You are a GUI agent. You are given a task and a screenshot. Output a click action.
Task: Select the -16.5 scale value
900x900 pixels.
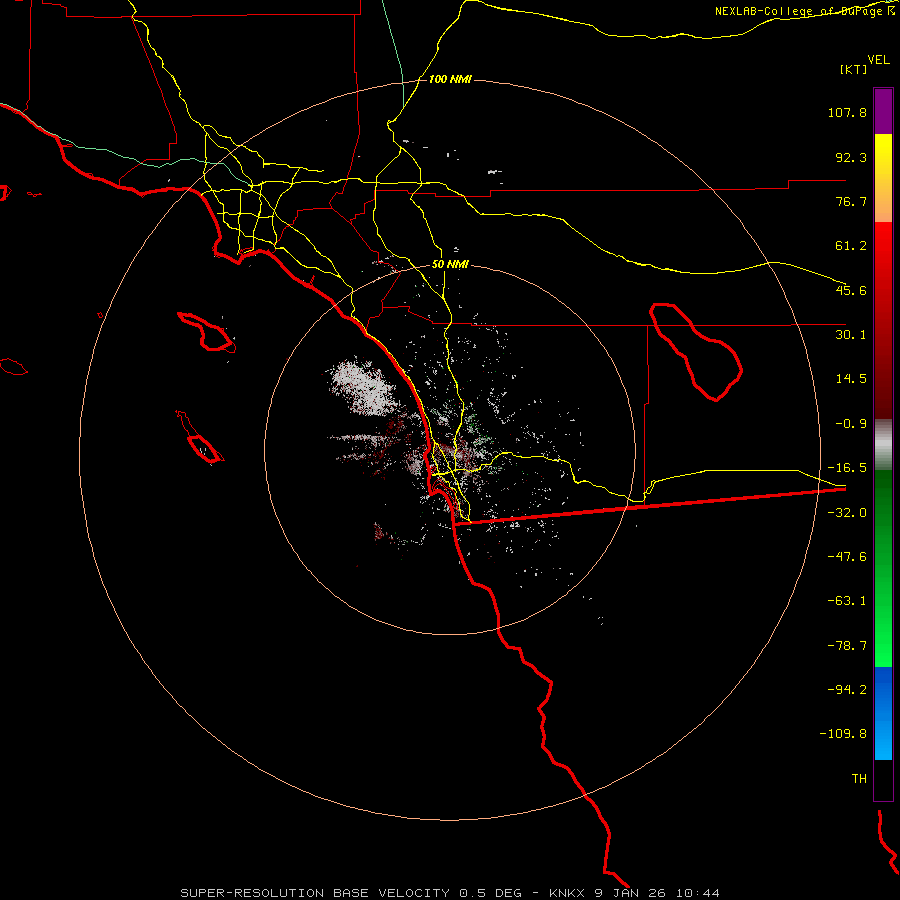(x=847, y=468)
